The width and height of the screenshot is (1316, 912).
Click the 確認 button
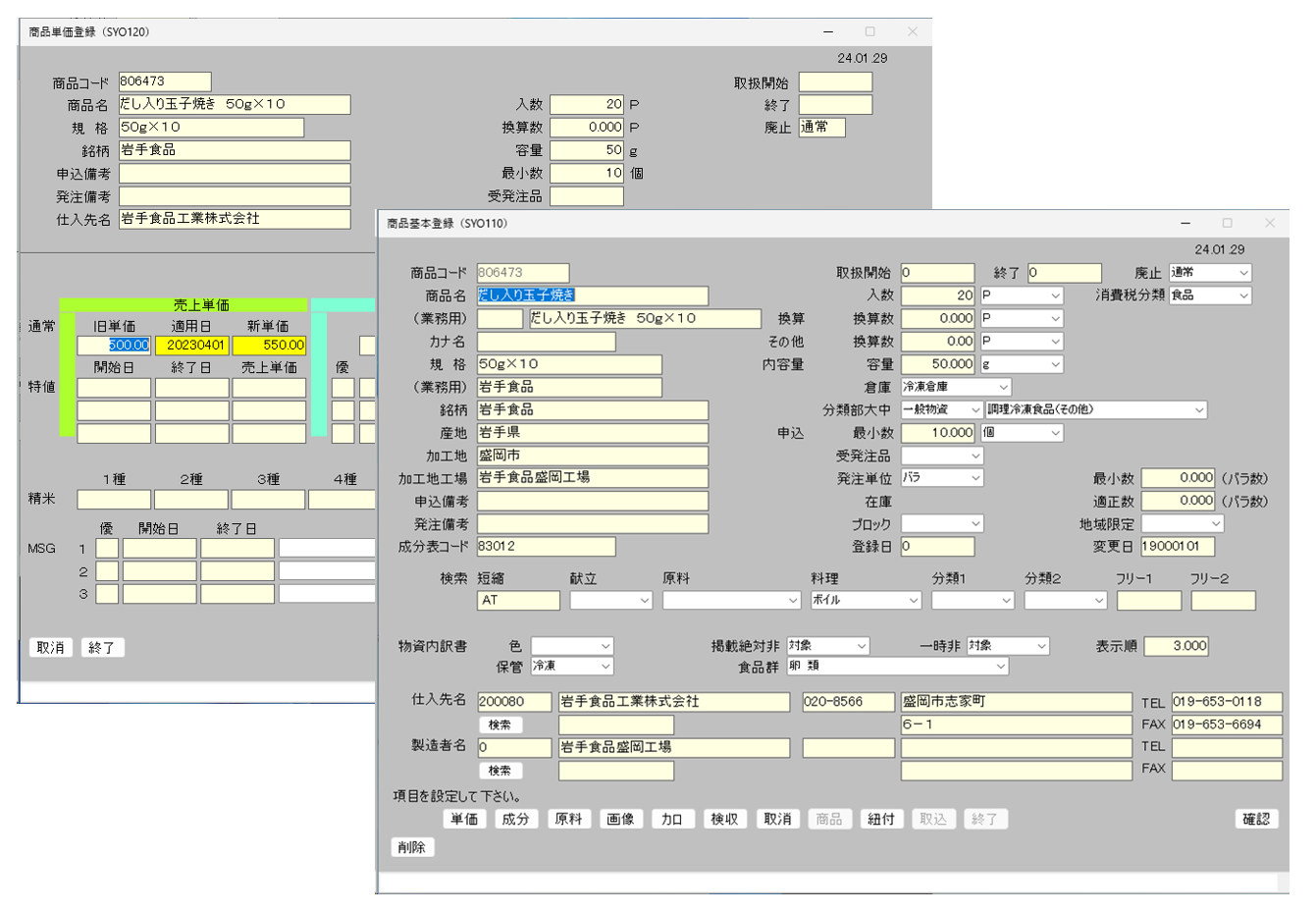[x=1255, y=819]
